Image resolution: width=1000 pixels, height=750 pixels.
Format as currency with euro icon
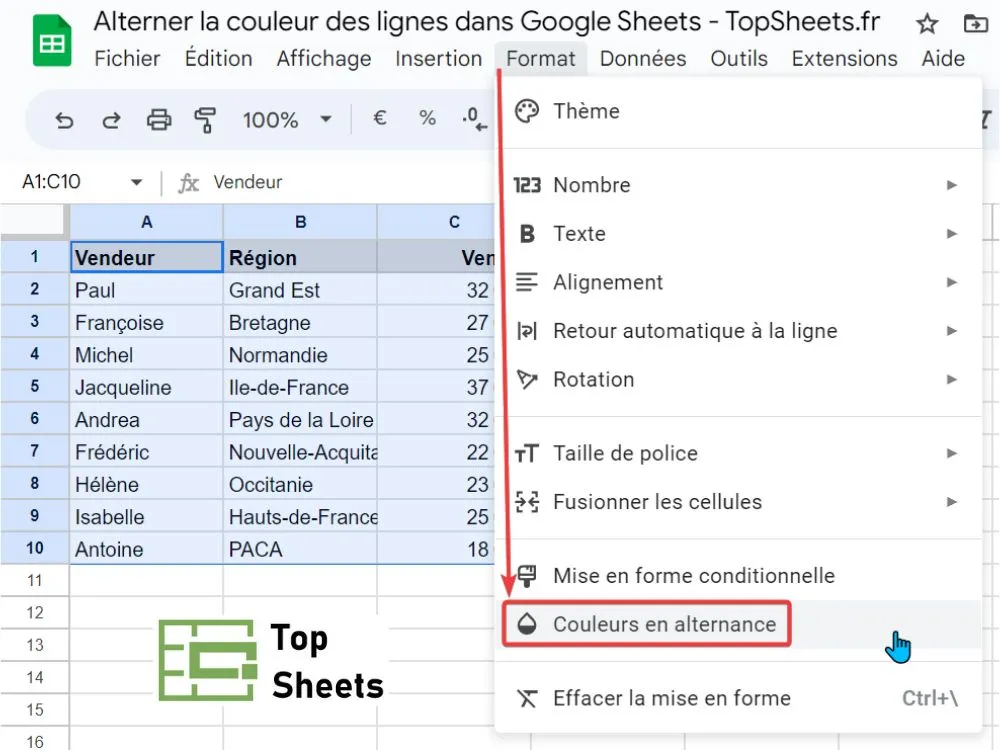coord(379,118)
